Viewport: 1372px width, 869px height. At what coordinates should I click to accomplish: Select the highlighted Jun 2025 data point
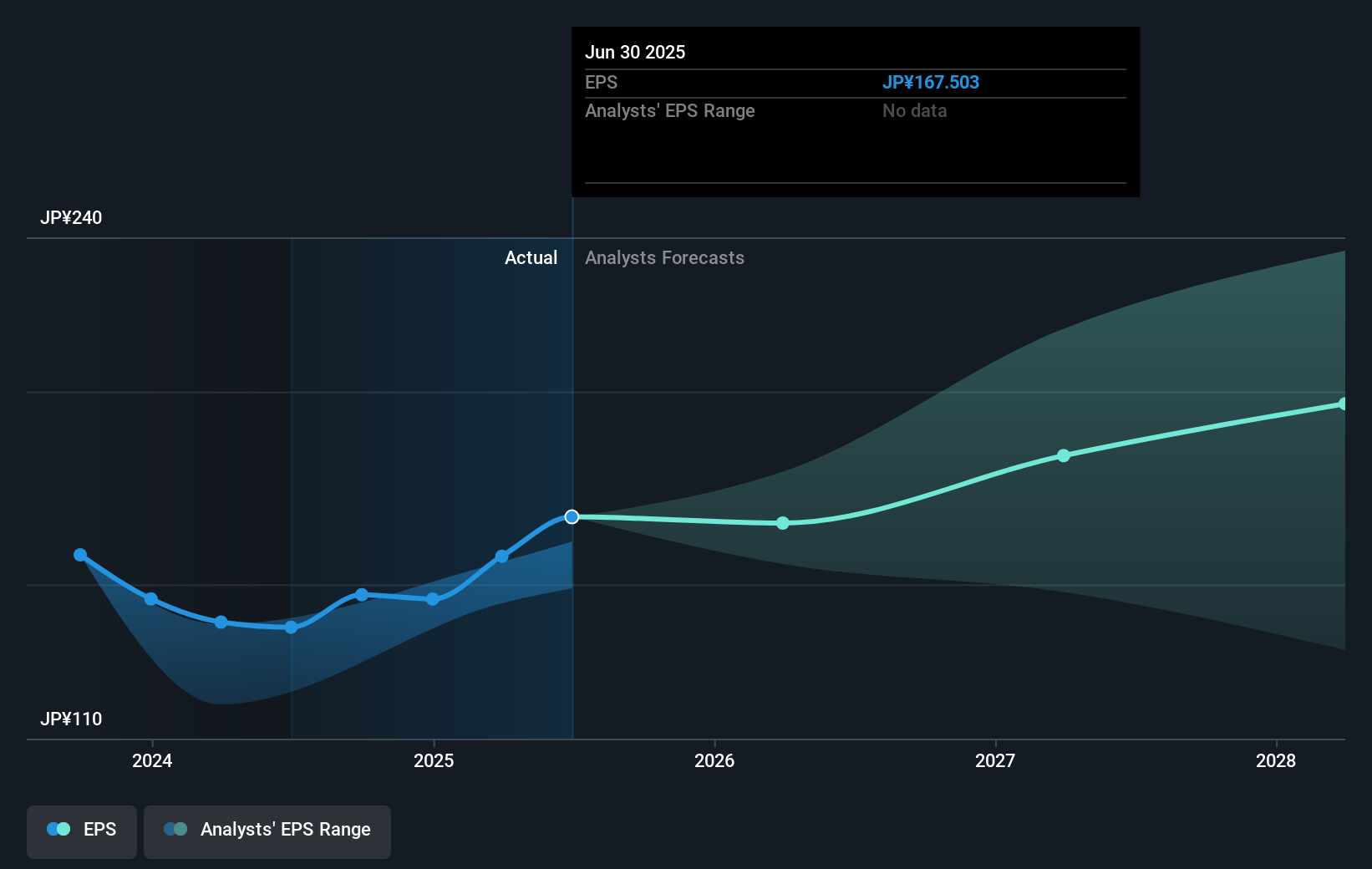[x=572, y=516]
